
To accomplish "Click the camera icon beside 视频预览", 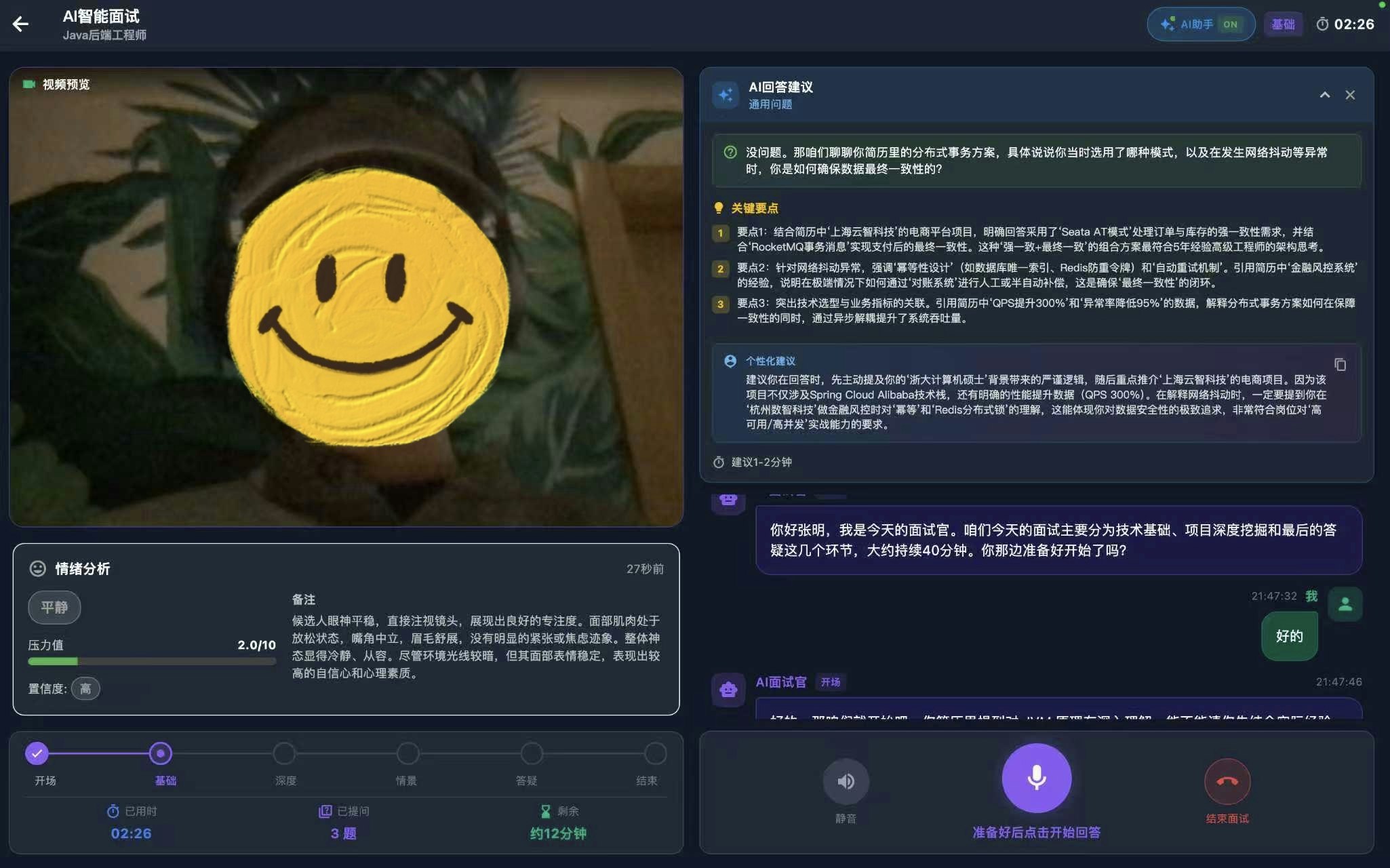I will pyautogui.click(x=28, y=84).
